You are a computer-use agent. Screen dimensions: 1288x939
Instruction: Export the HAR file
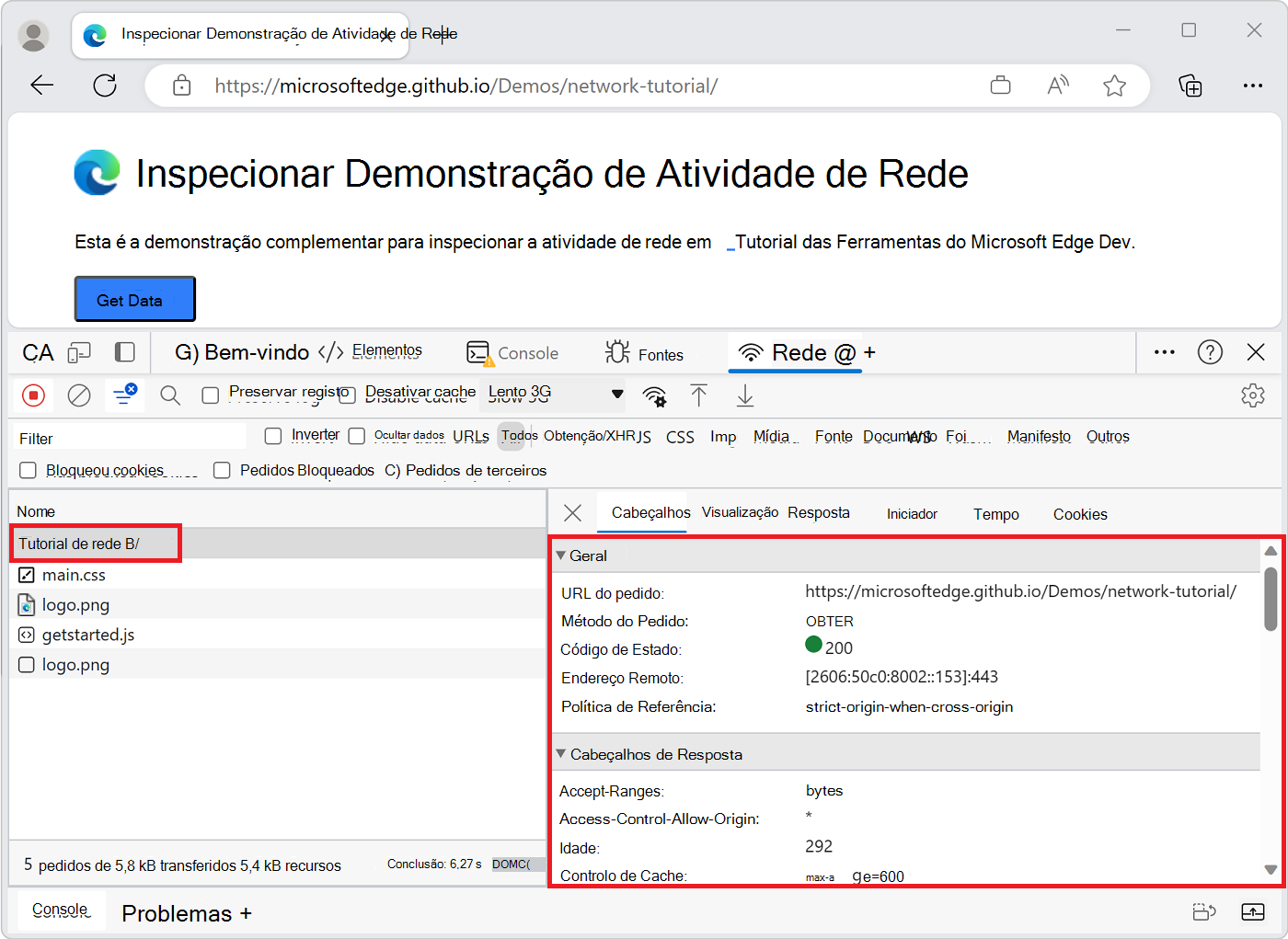744,395
